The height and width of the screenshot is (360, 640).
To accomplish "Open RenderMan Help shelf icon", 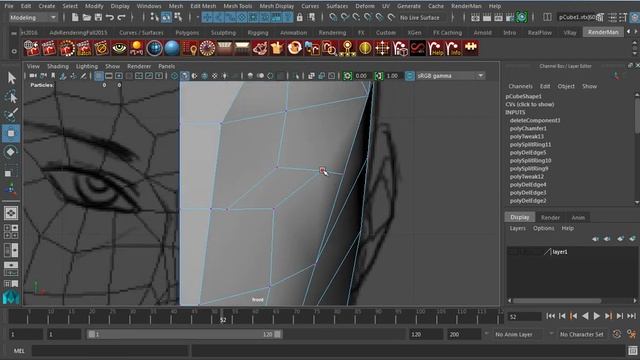I will [436, 48].
